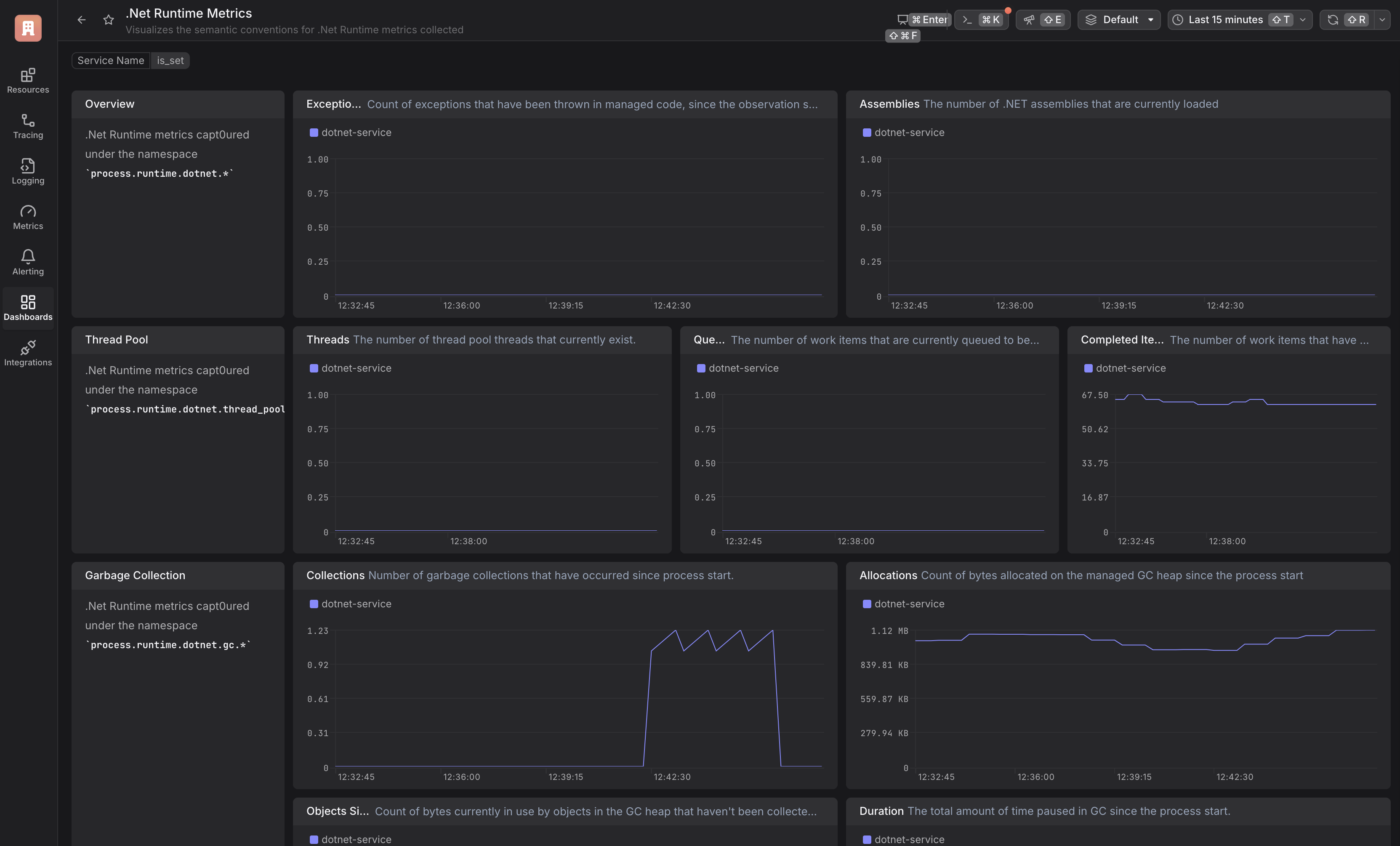Click the telescope explore icon button
Viewport: 1400px width, 846px height.
point(1029,20)
